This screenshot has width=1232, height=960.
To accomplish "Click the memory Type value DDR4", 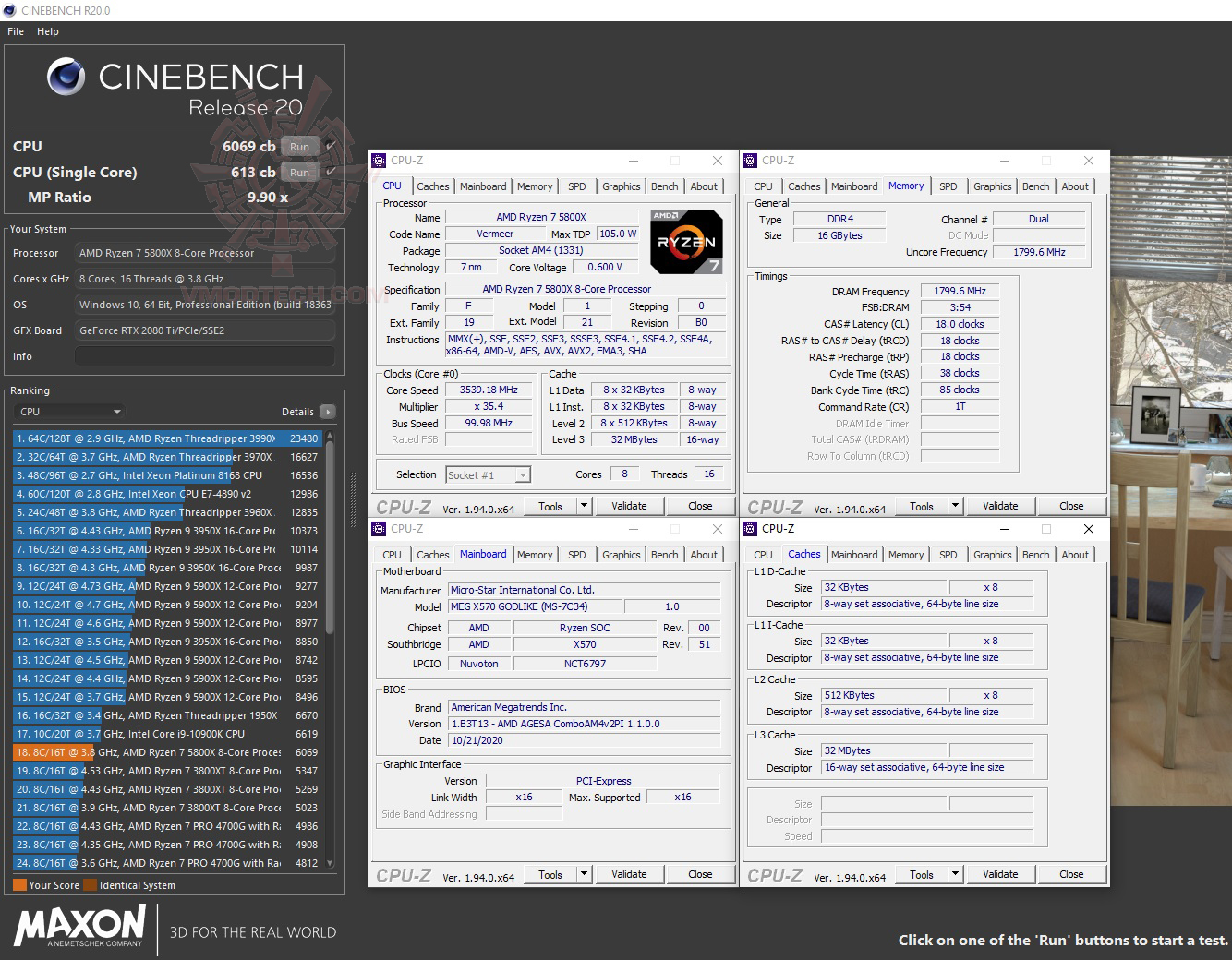I will coord(840,220).
